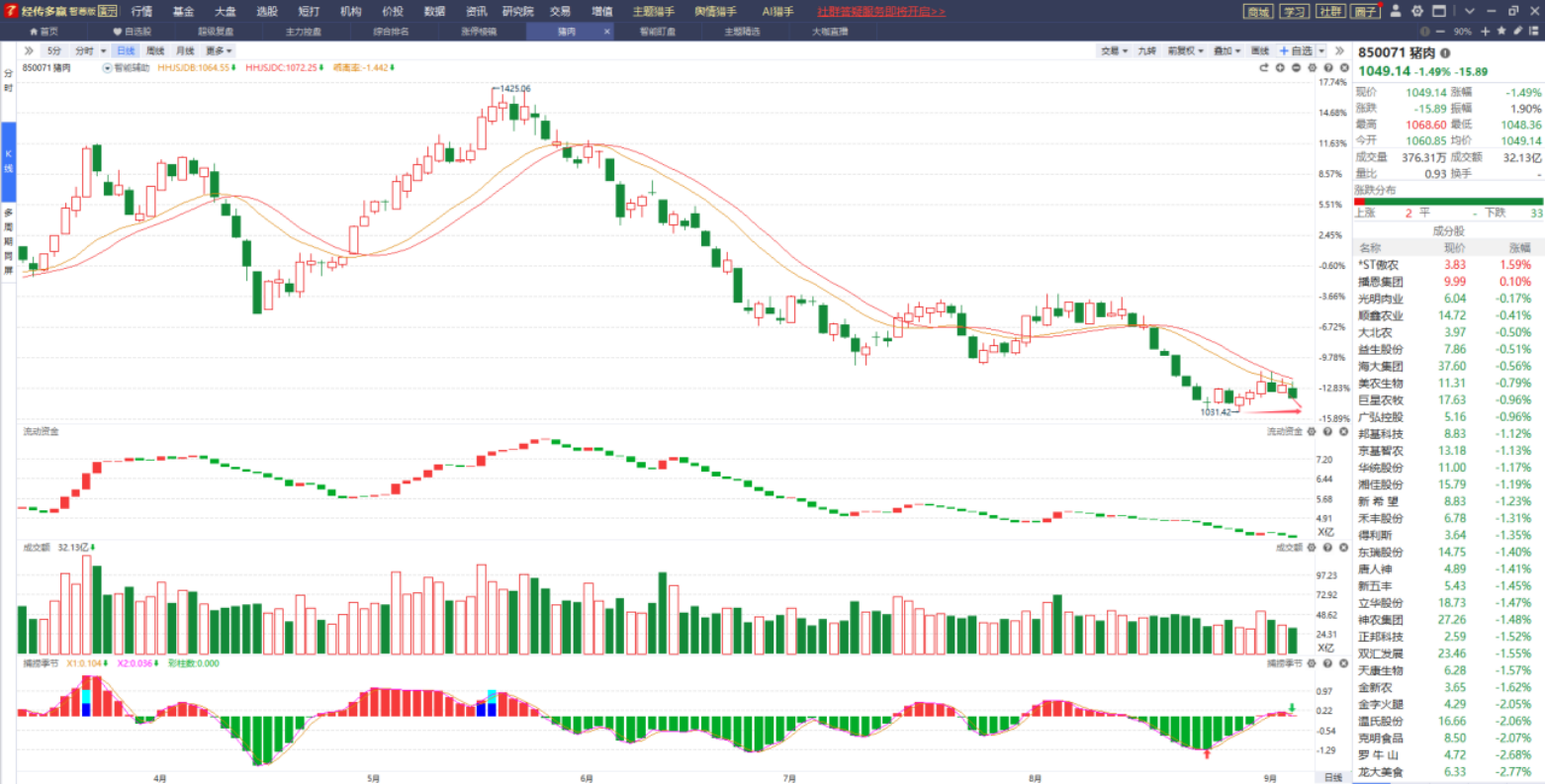Image resolution: width=1546 pixels, height=784 pixels.
Task: Open settings gear in the title bar
Action: pyautogui.click(x=1417, y=11)
